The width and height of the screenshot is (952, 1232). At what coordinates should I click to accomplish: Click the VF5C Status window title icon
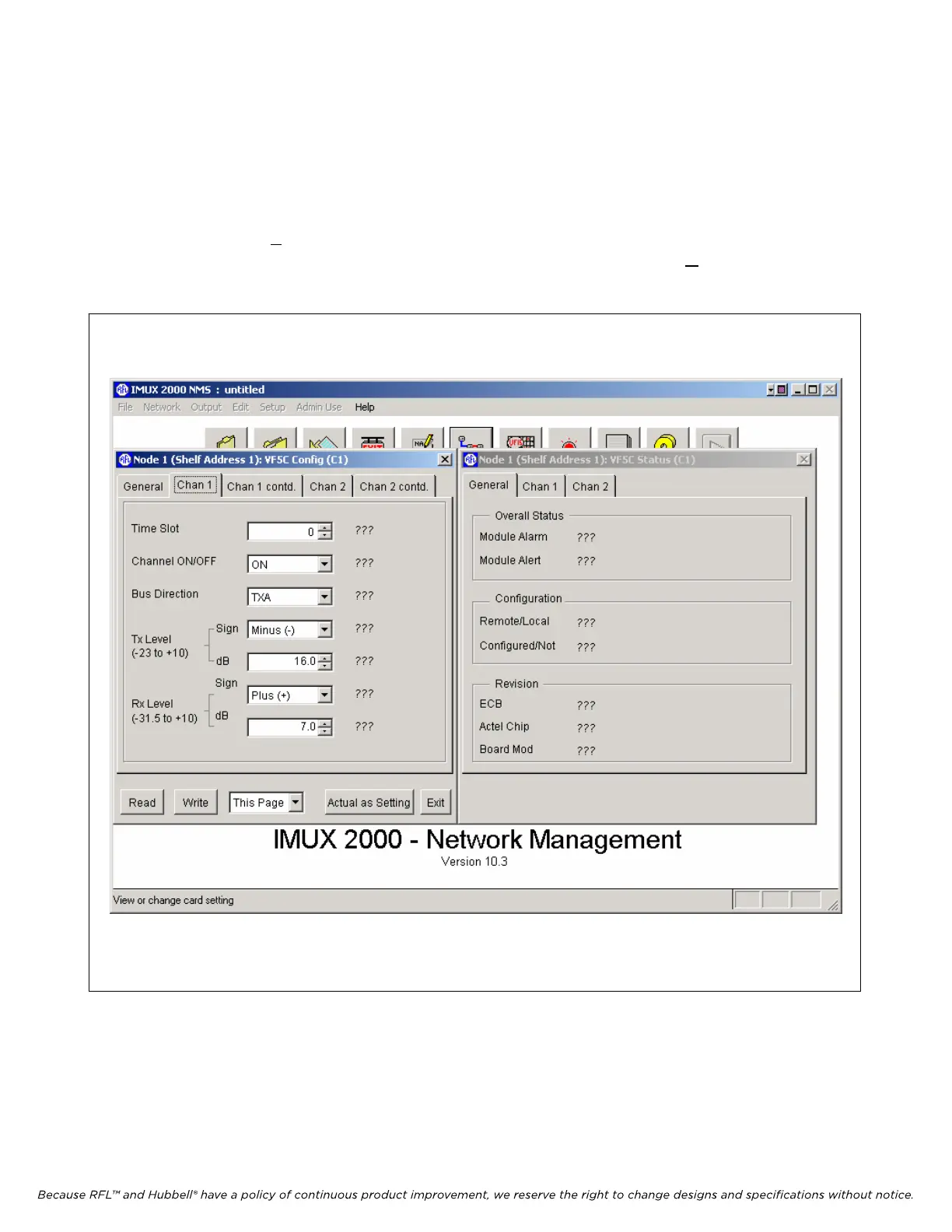(x=471, y=460)
